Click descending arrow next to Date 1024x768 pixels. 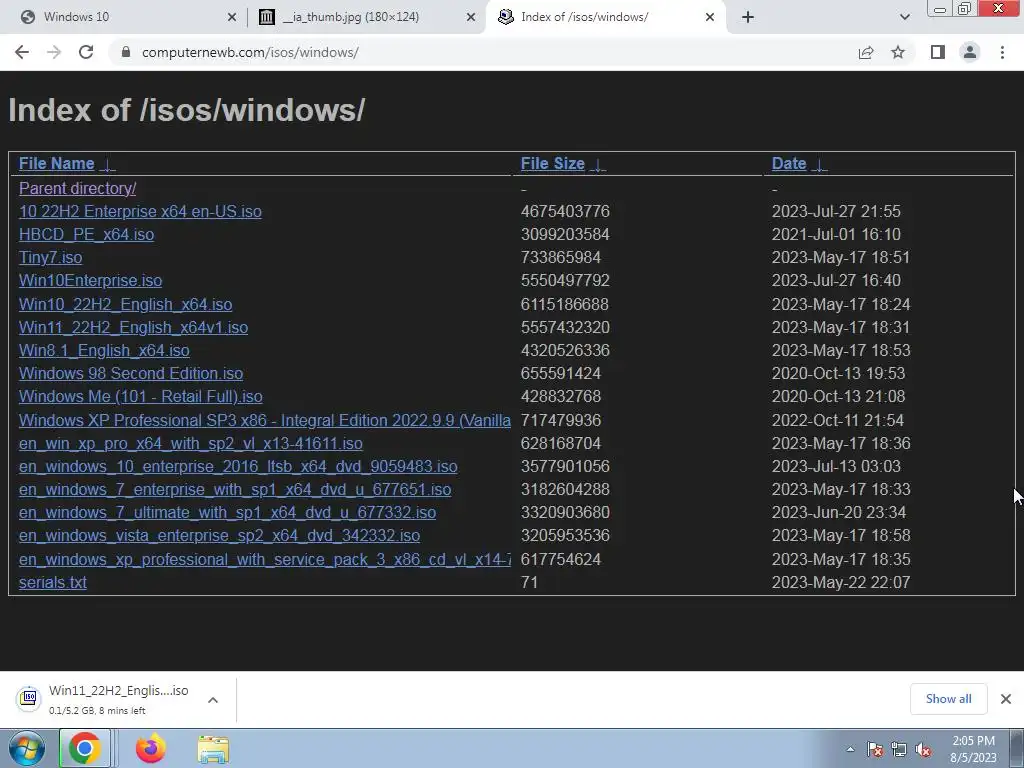tap(819, 165)
